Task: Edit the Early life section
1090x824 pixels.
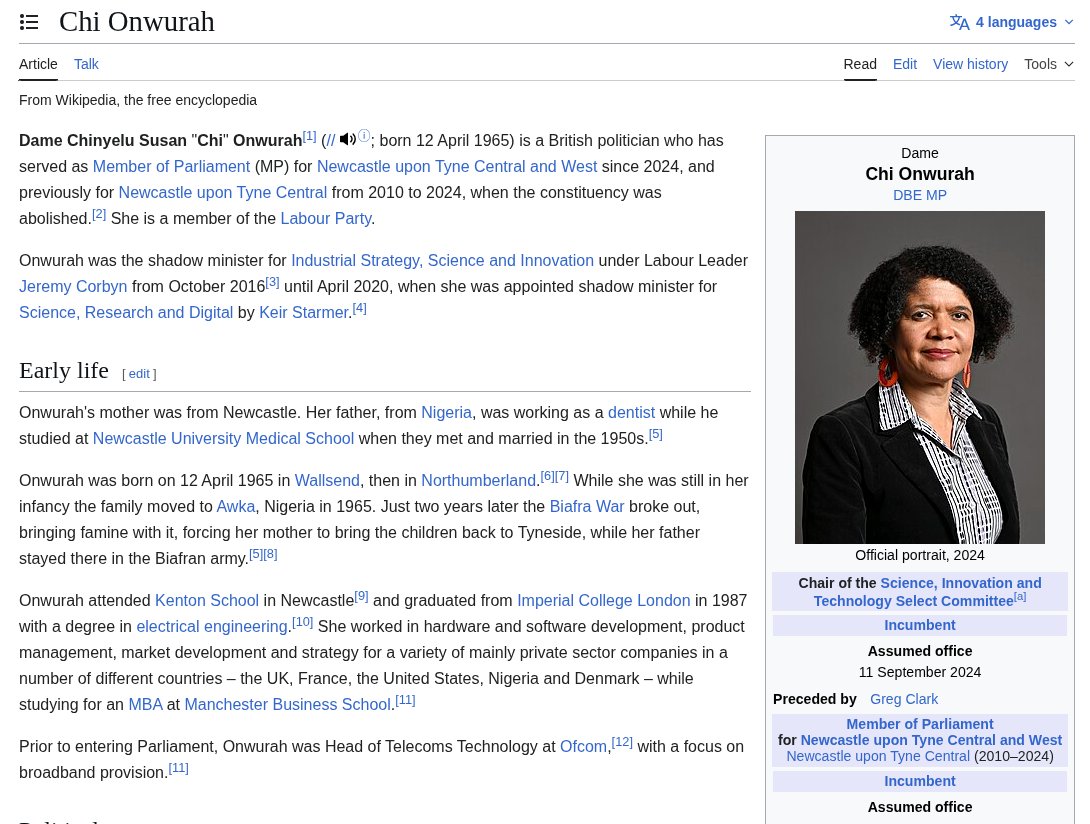Action: (139, 373)
